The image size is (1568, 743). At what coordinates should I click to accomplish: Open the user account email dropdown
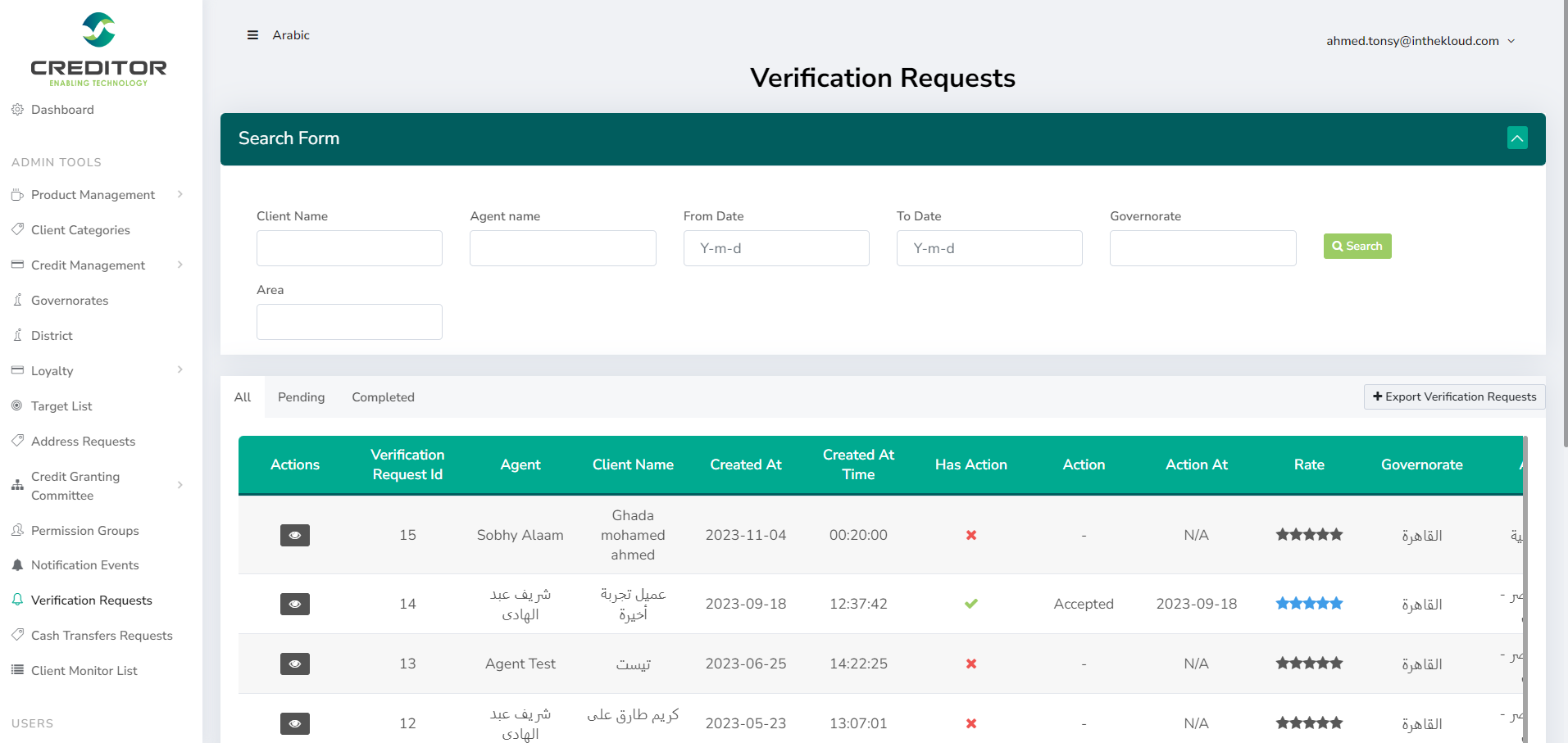tap(1420, 41)
